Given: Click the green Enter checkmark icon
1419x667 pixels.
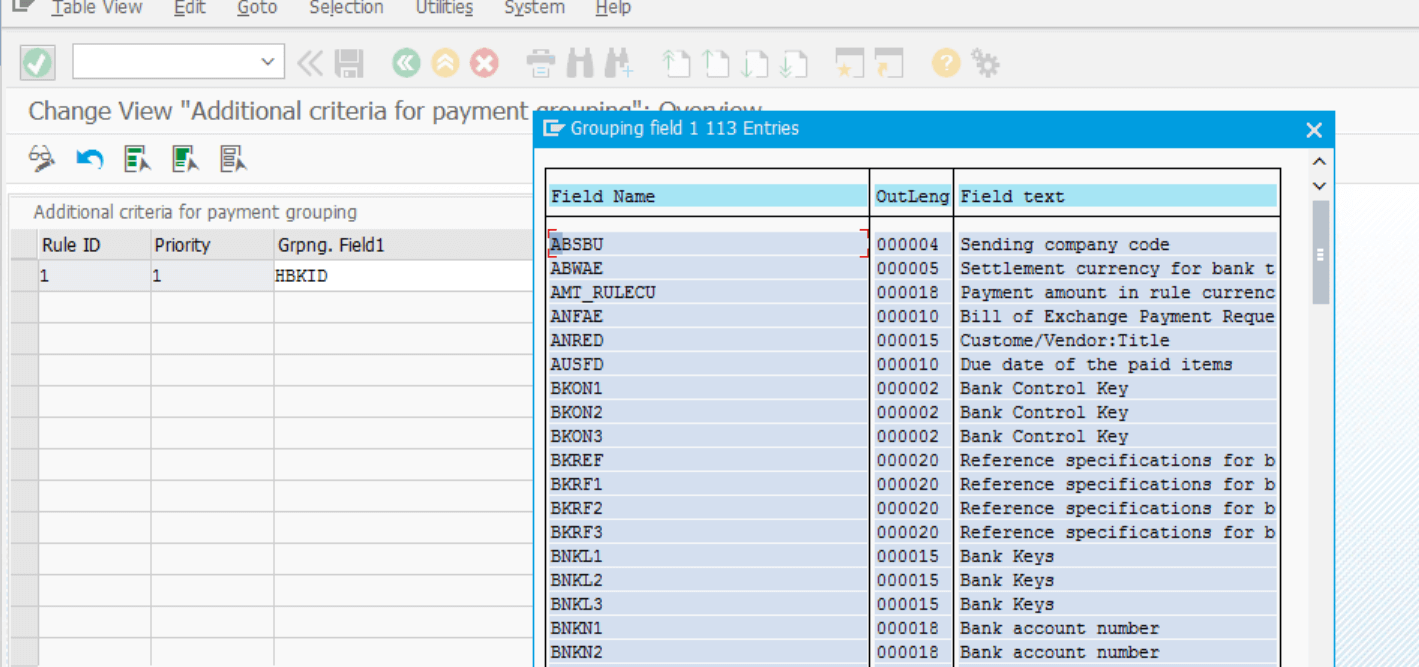Looking at the screenshot, I should pyautogui.click(x=38, y=63).
